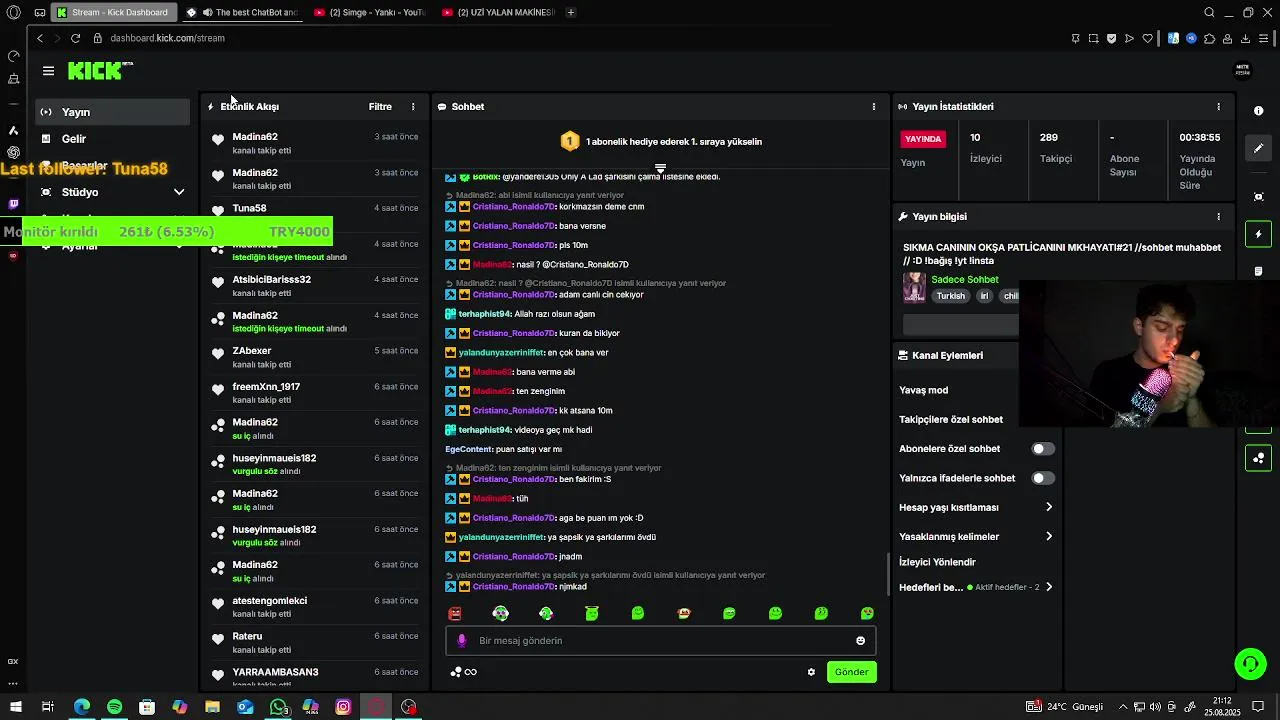The height and width of the screenshot is (720, 1280).
Task: Click Cristiano_Ronaldo7D username saying 'bana versne'
Action: pyautogui.click(x=513, y=226)
